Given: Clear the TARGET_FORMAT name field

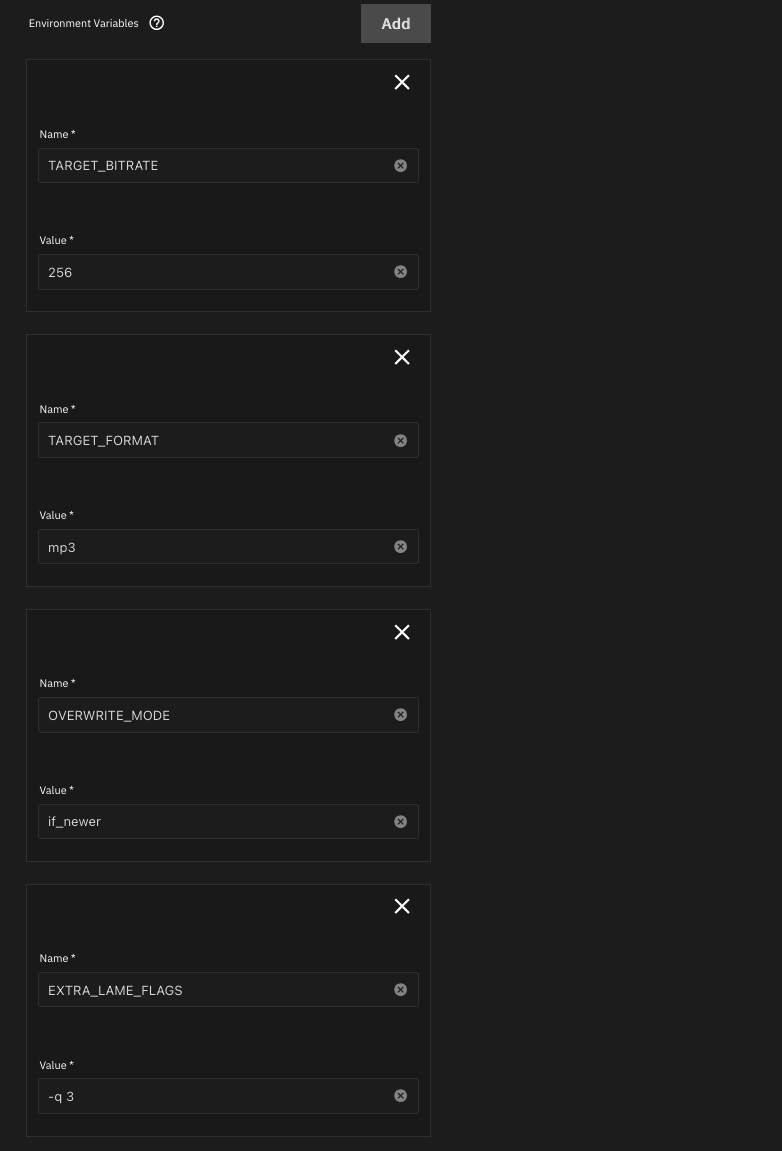Looking at the screenshot, I should coord(400,440).
